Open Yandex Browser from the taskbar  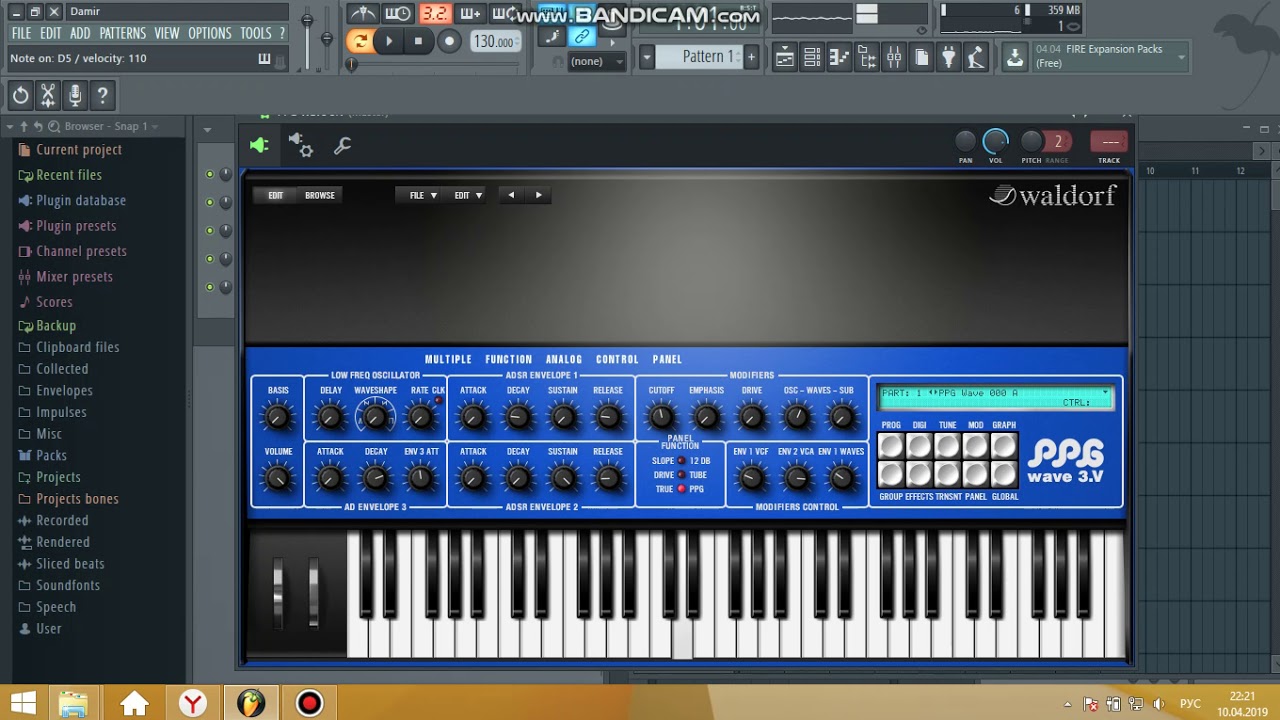(x=192, y=703)
